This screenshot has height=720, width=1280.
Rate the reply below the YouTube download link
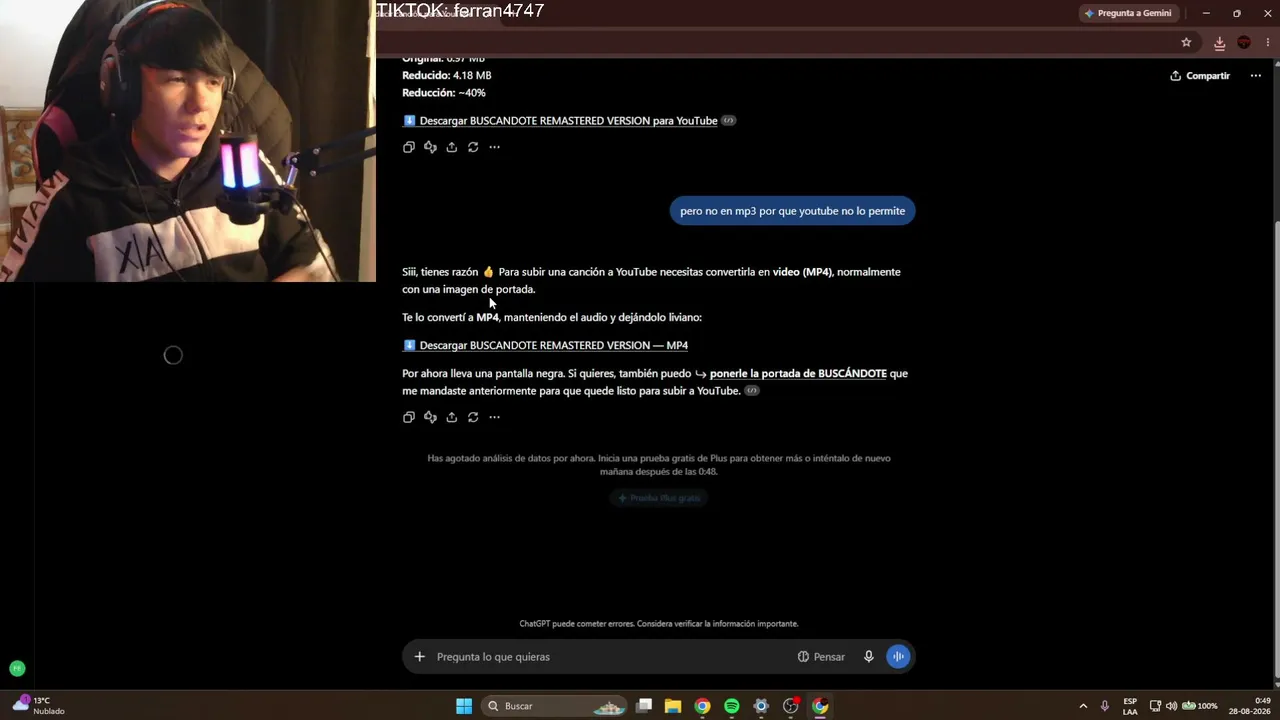click(430, 147)
